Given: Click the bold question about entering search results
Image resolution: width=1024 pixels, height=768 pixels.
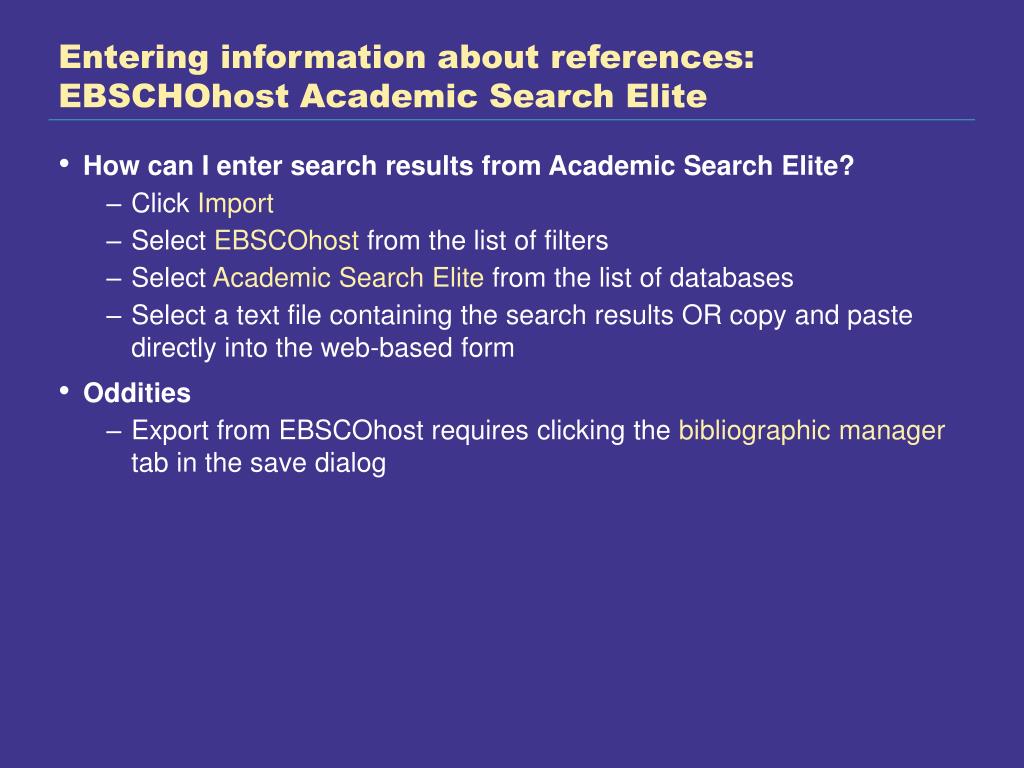Looking at the screenshot, I should point(468,166).
